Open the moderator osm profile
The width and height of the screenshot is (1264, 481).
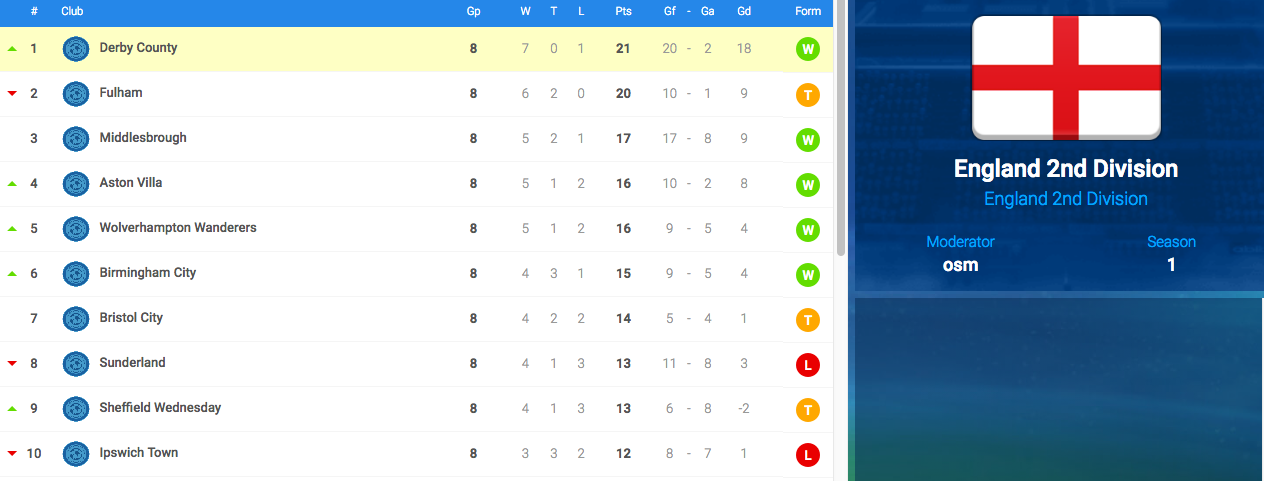pyautogui.click(x=960, y=265)
